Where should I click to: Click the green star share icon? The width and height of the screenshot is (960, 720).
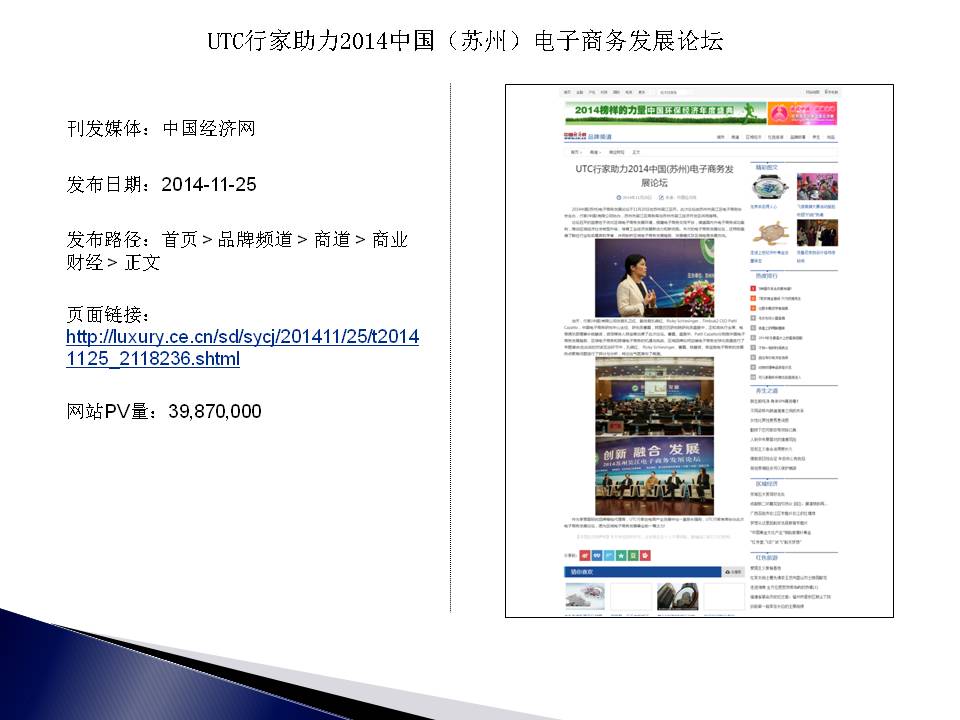click(x=621, y=555)
